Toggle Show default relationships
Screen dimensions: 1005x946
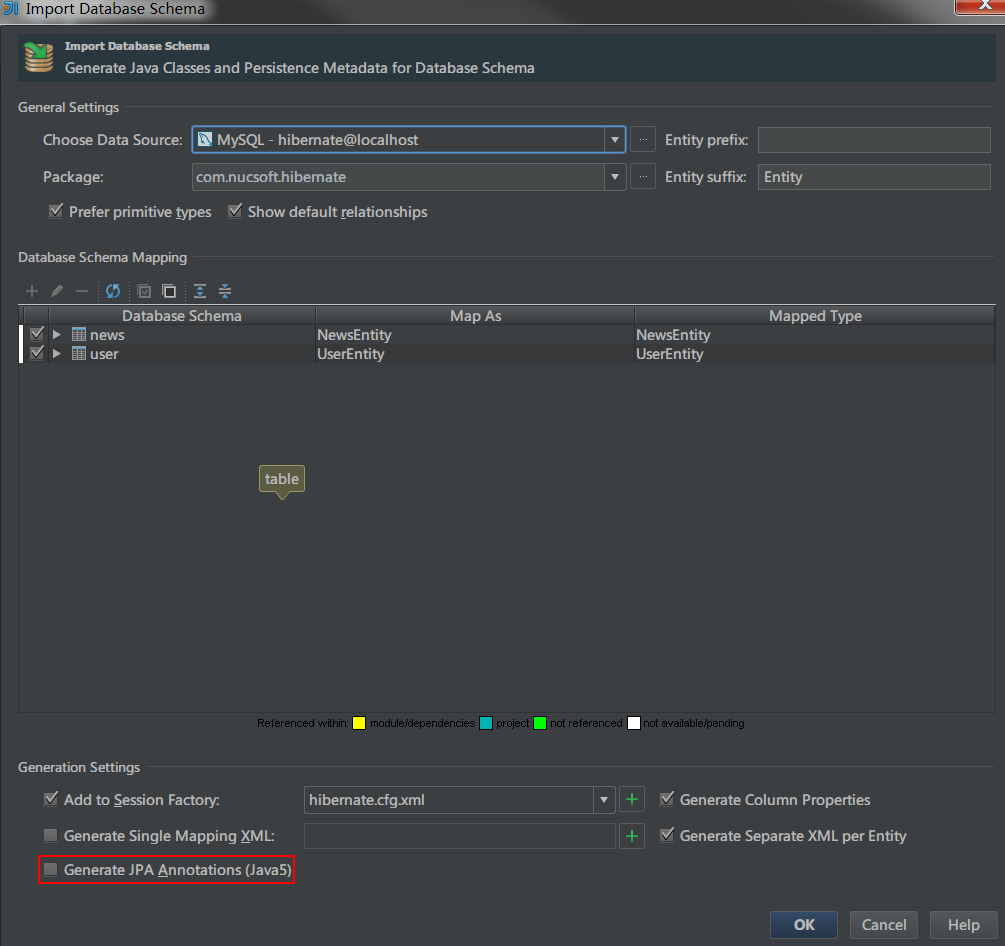click(235, 211)
